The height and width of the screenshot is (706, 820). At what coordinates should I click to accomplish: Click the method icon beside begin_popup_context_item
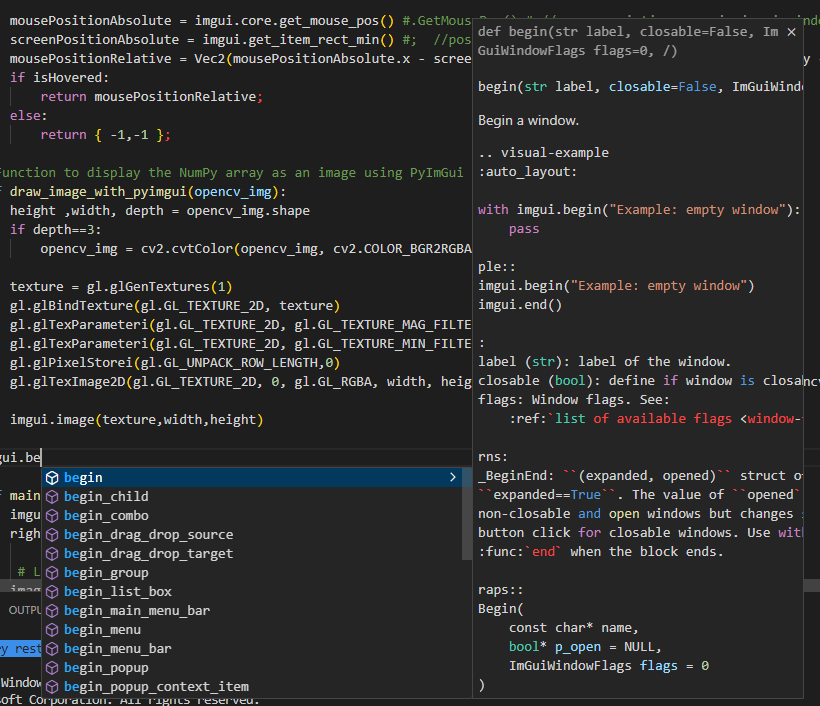[x=52, y=687]
